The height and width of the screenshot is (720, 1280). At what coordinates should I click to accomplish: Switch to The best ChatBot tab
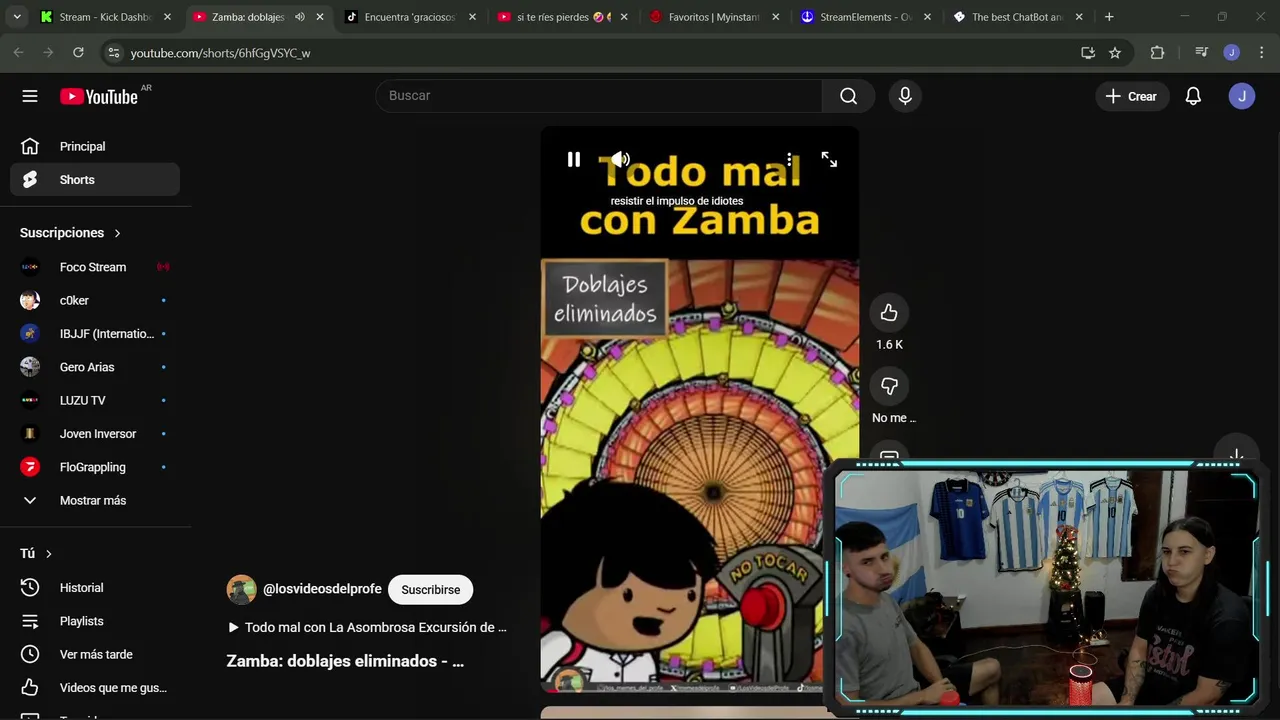click(x=1017, y=17)
